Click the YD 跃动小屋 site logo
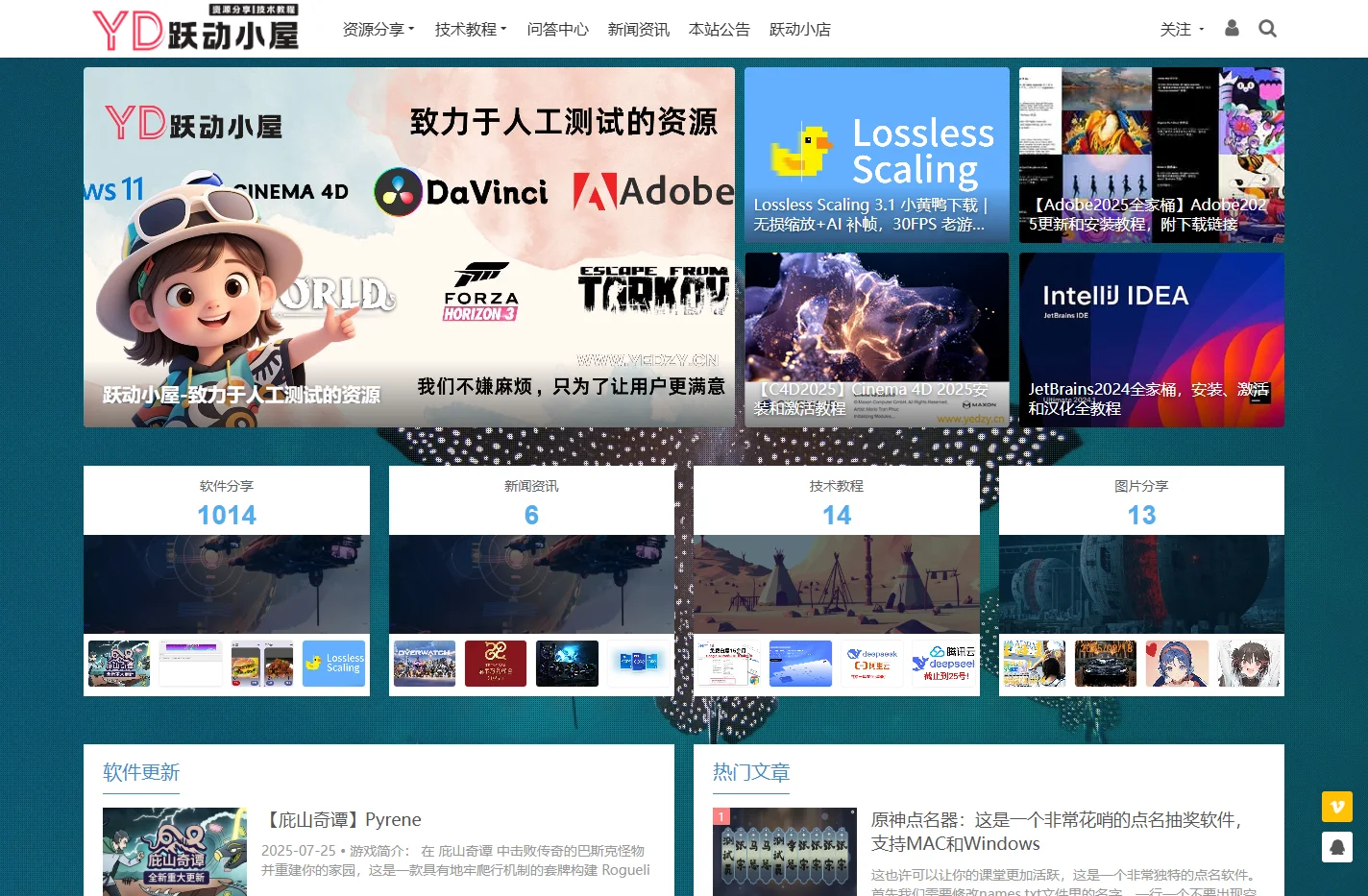This screenshot has height=896, width=1368. point(196,28)
